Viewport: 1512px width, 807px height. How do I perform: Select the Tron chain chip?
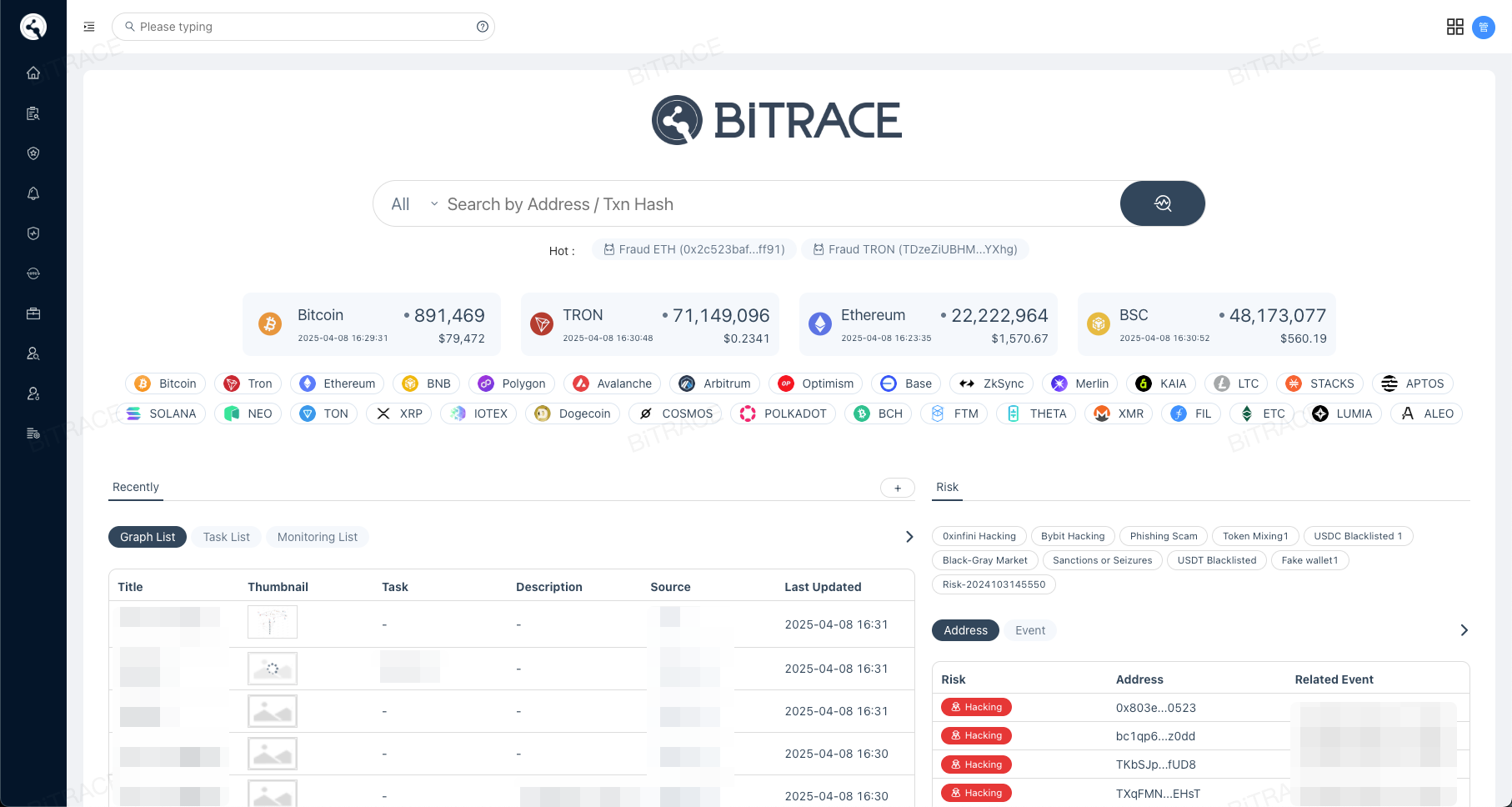[x=248, y=383]
